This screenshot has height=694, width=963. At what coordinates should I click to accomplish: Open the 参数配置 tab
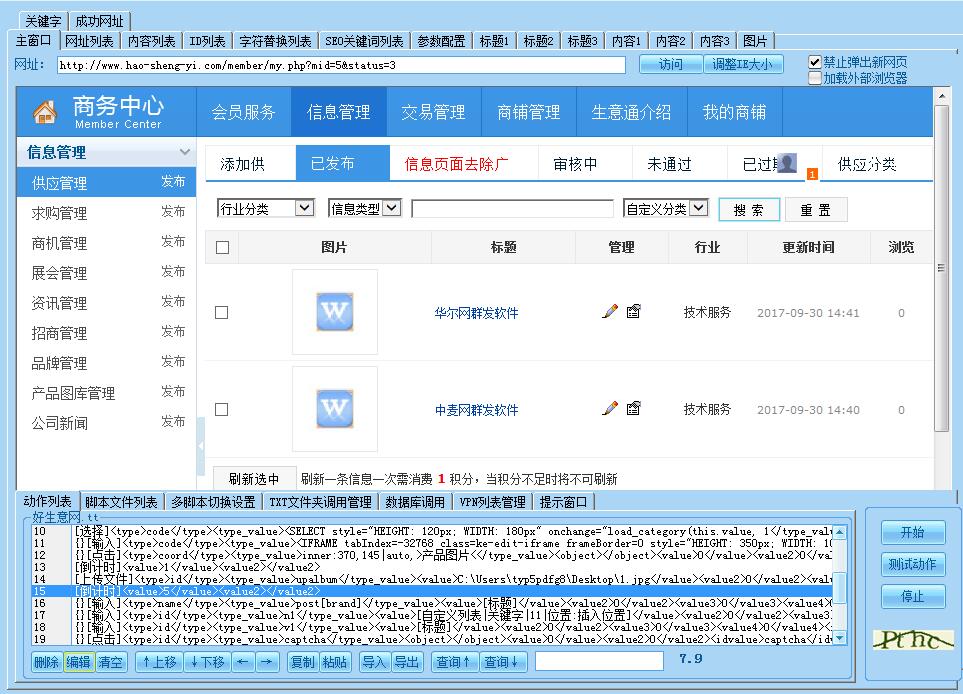coord(441,41)
